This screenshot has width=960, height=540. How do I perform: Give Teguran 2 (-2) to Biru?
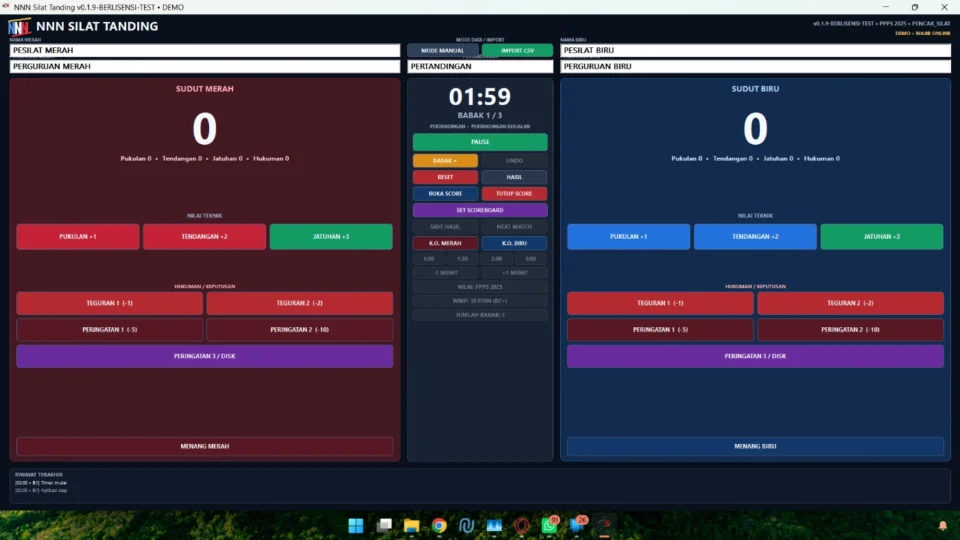[x=850, y=303]
